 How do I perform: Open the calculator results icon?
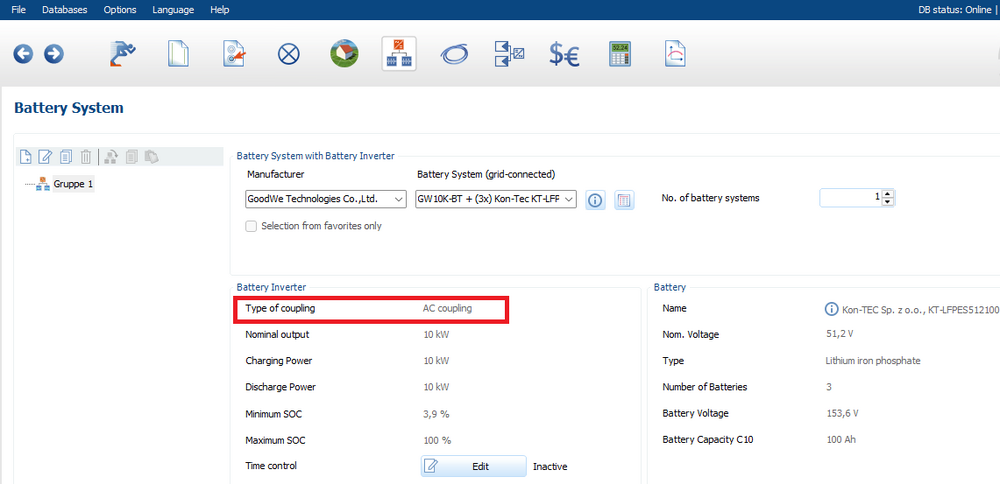pos(620,53)
